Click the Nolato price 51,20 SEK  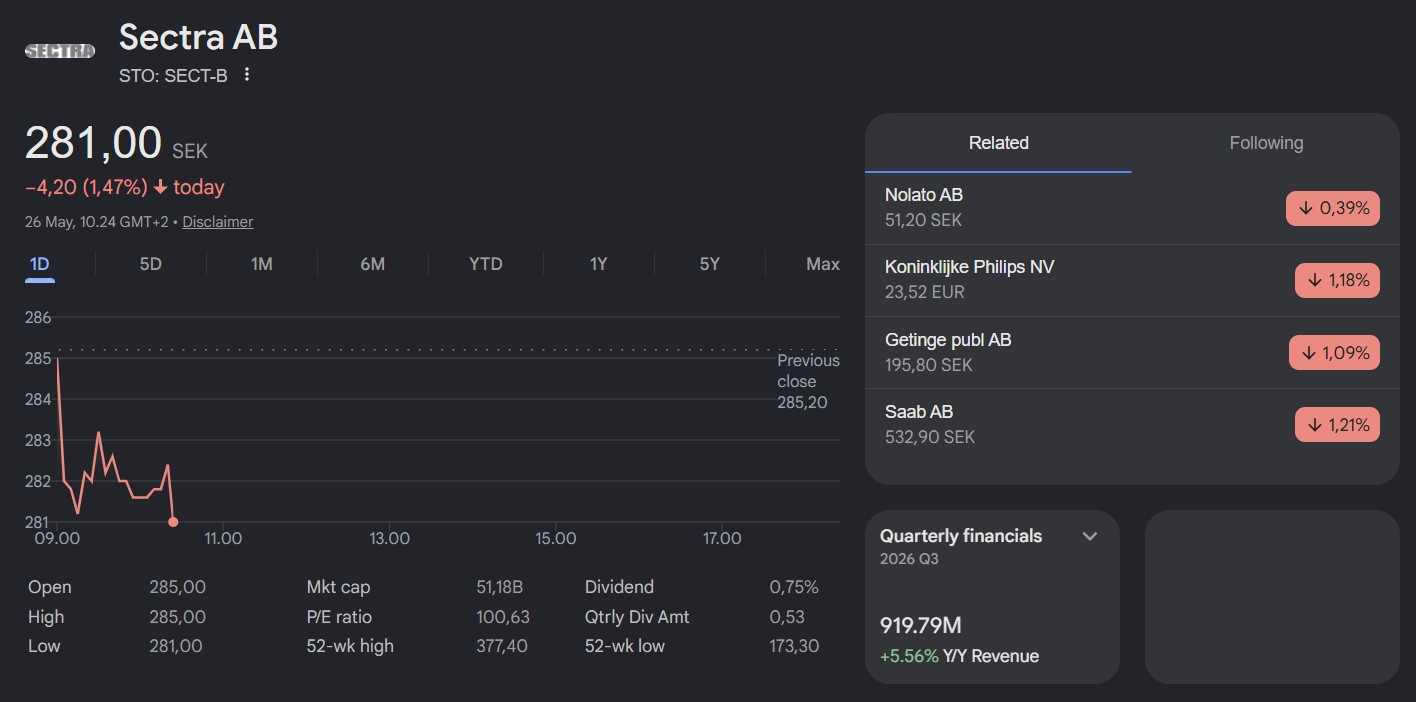924,220
